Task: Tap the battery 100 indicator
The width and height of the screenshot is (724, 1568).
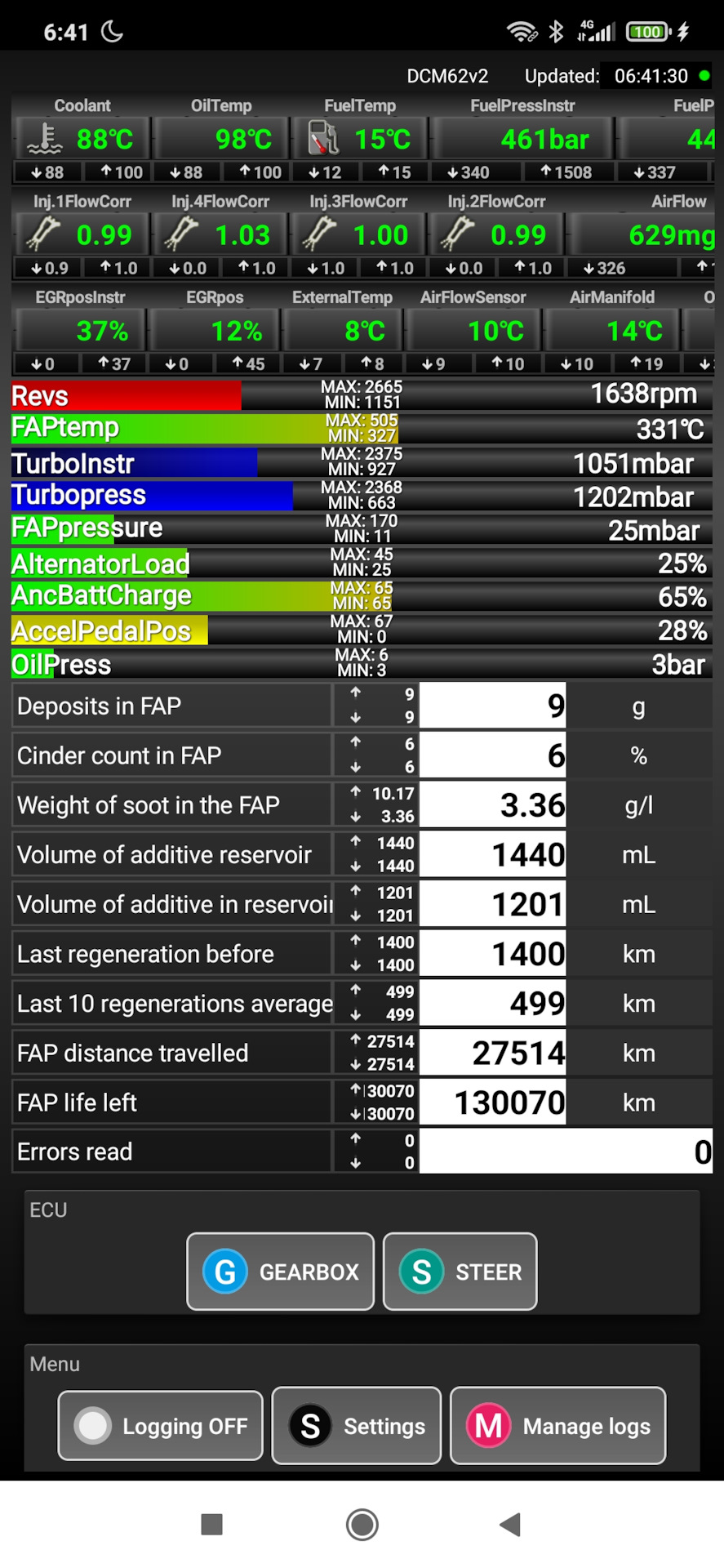Action: 649,32
